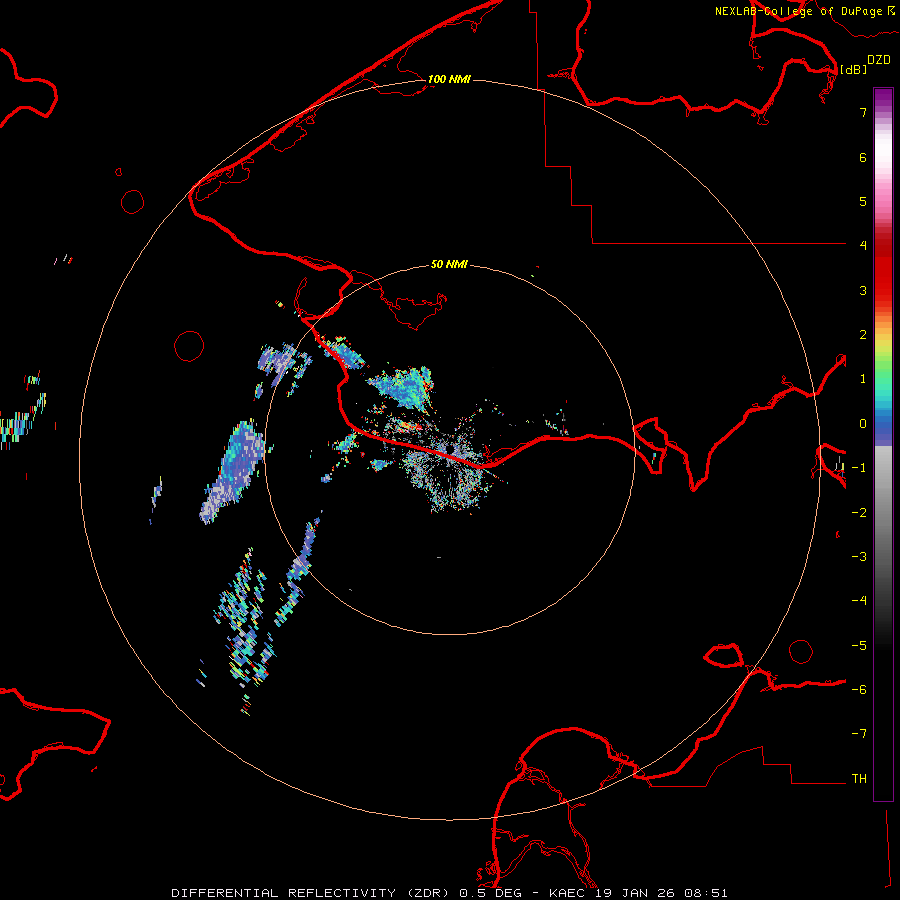Select the 2 dB scale tick label
900x900 pixels.
click(863, 335)
